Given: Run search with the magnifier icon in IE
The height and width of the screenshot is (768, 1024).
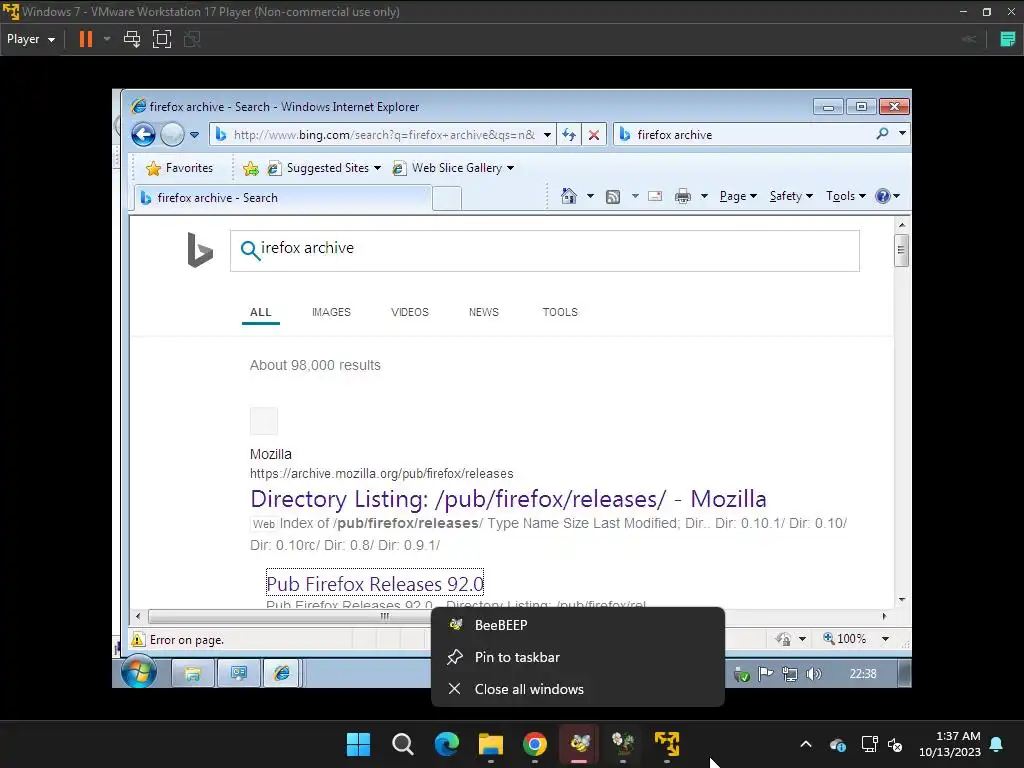Looking at the screenshot, I should coord(882,134).
